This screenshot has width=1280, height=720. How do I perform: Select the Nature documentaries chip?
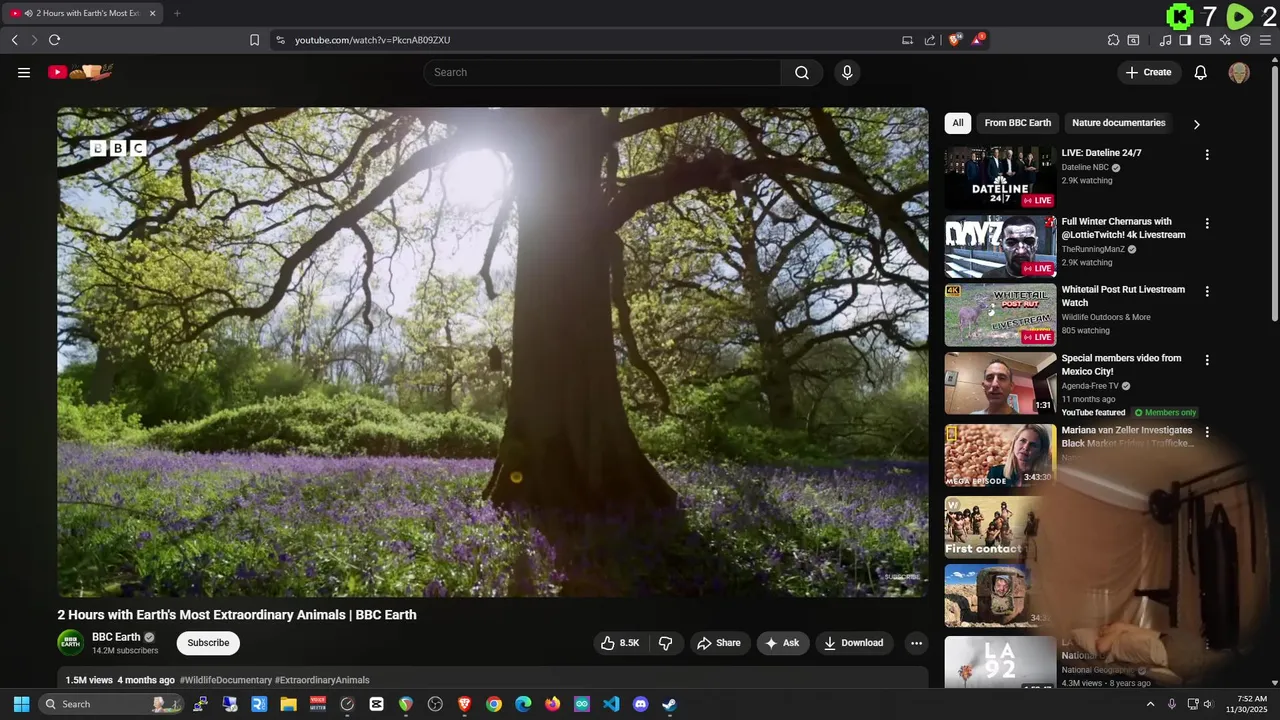coord(1118,123)
